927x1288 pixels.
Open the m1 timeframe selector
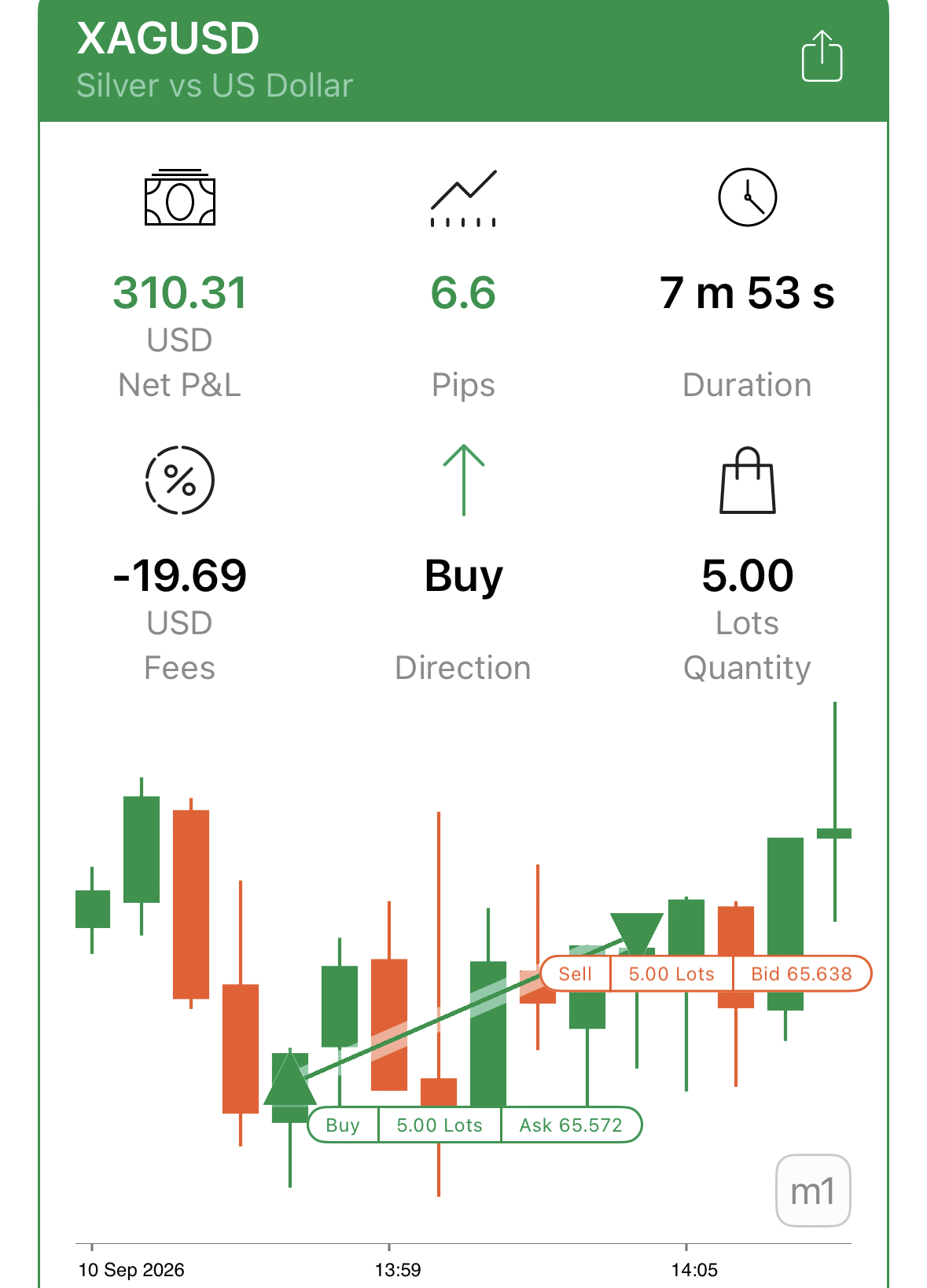pos(813,1191)
